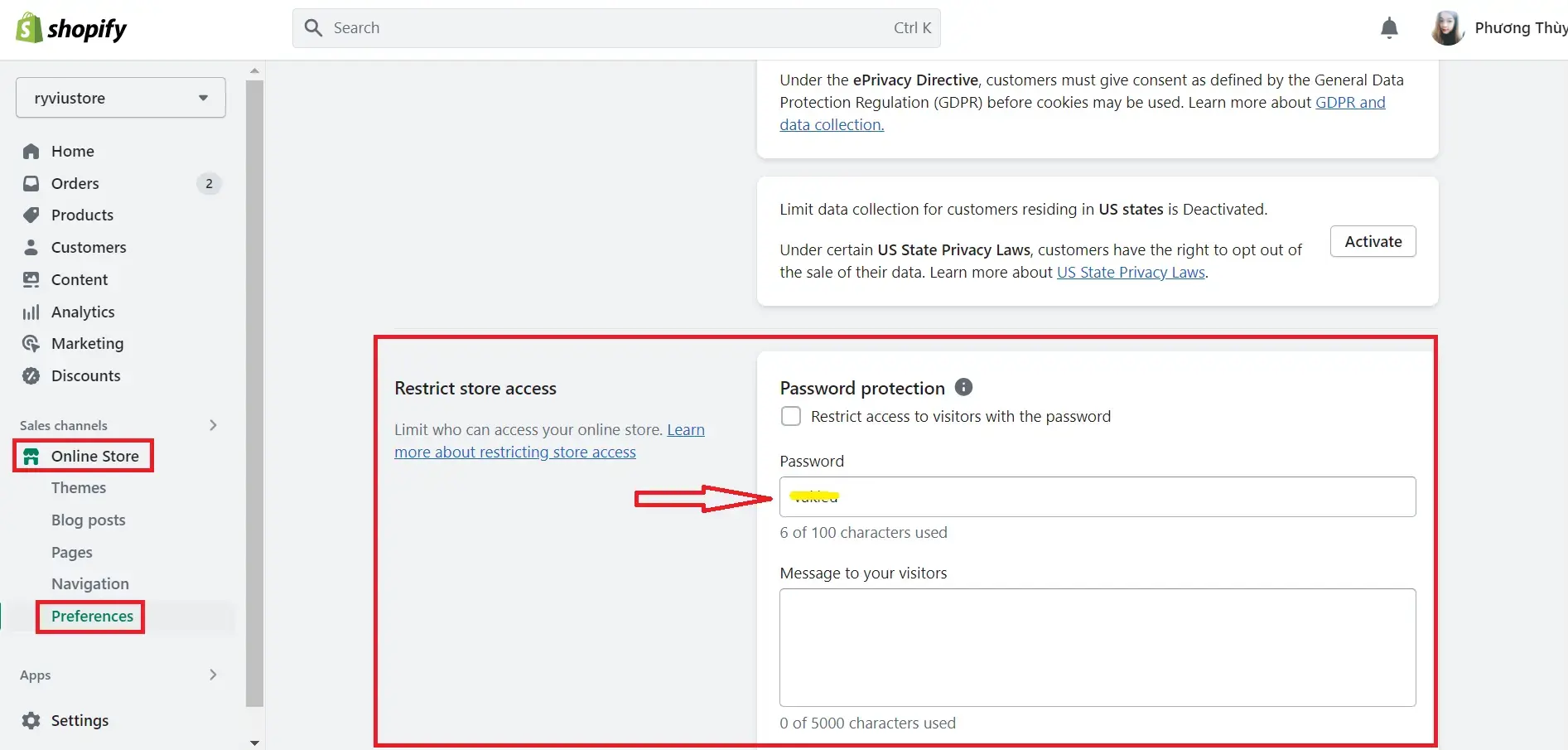Image resolution: width=1568 pixels, height=750 pixels.
Task: Click the Sales channels heading
Action: pyautogui.click(x=64, y=426)
